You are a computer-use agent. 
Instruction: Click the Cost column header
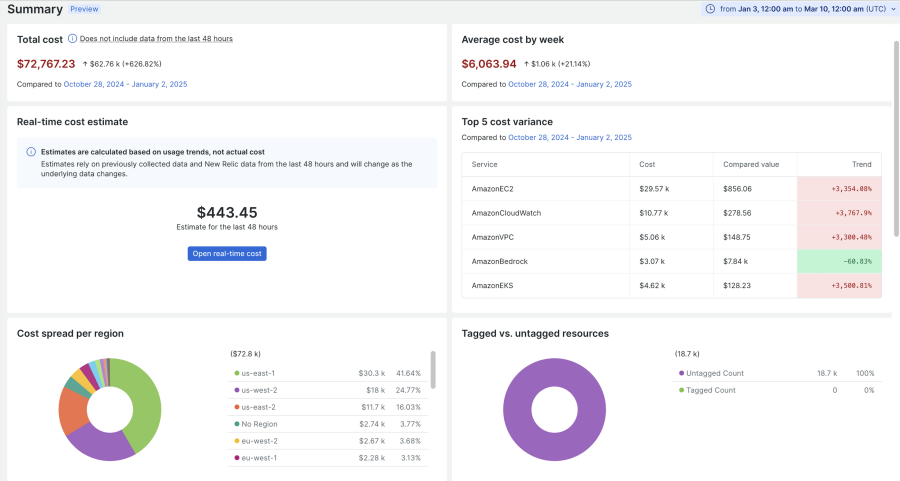(x=647, y=164)
